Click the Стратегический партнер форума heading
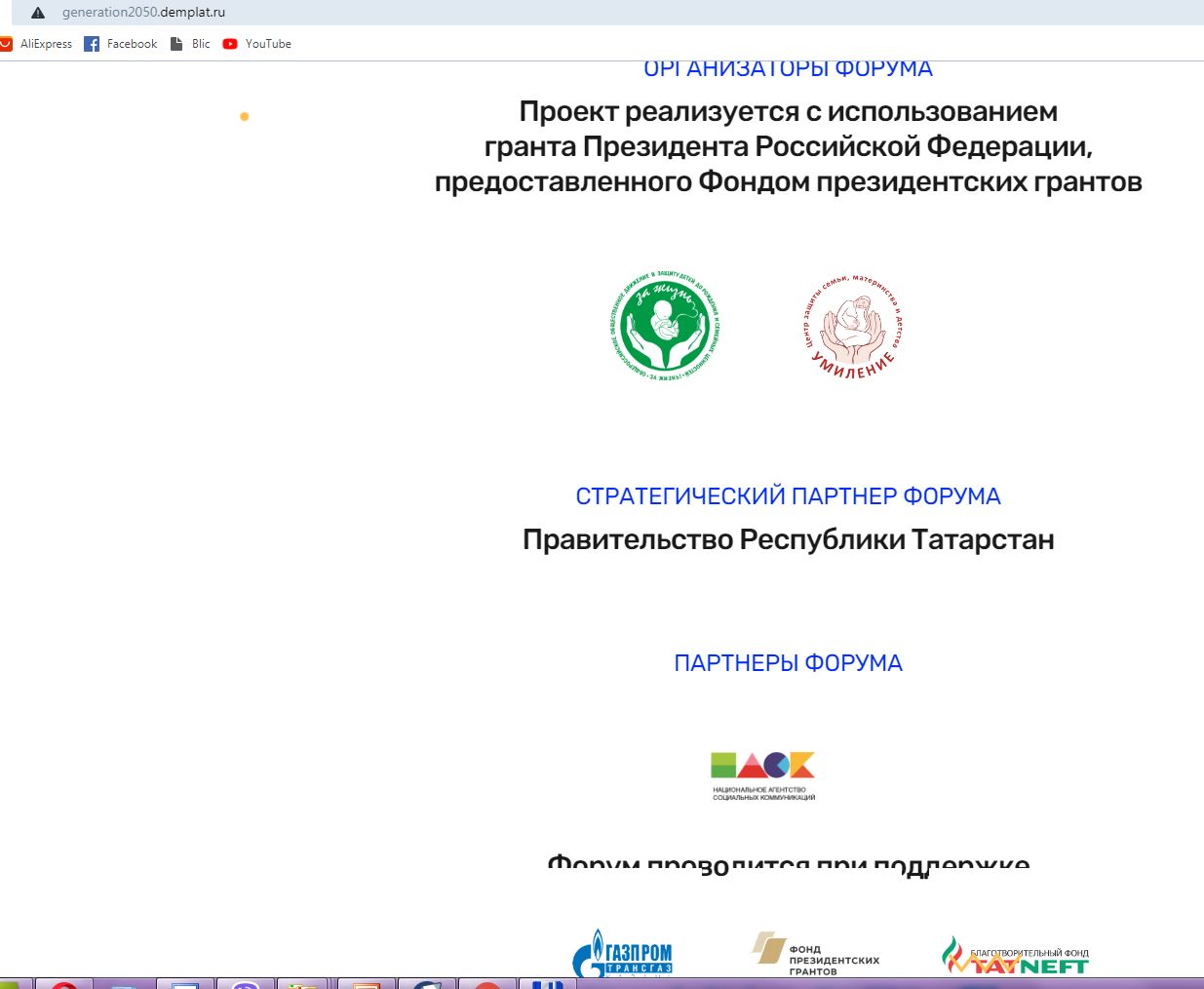This screenshot has width=1204, height=989. click(x=788, y=495)
